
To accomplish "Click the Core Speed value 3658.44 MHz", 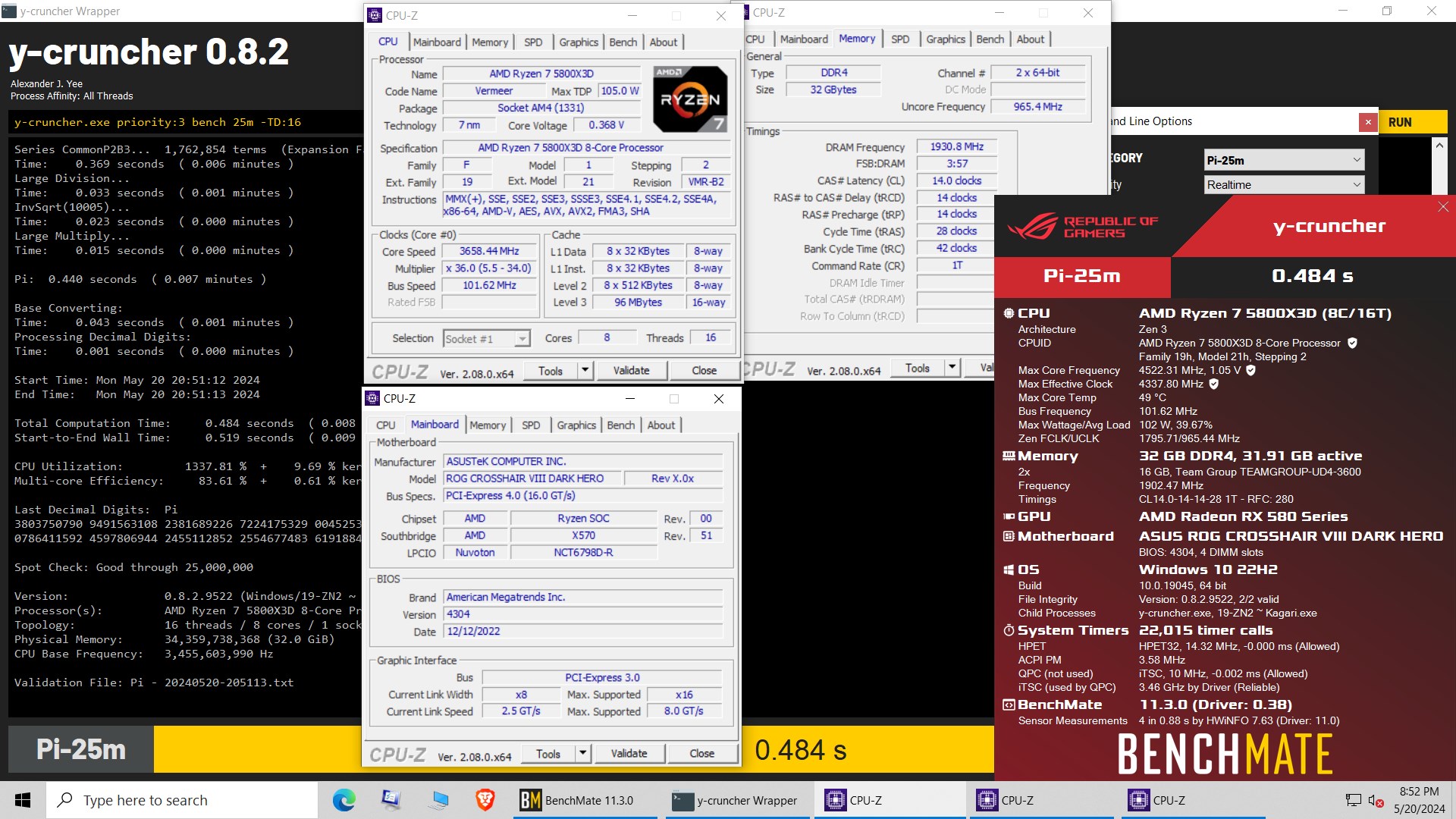I will click(489, 251).
